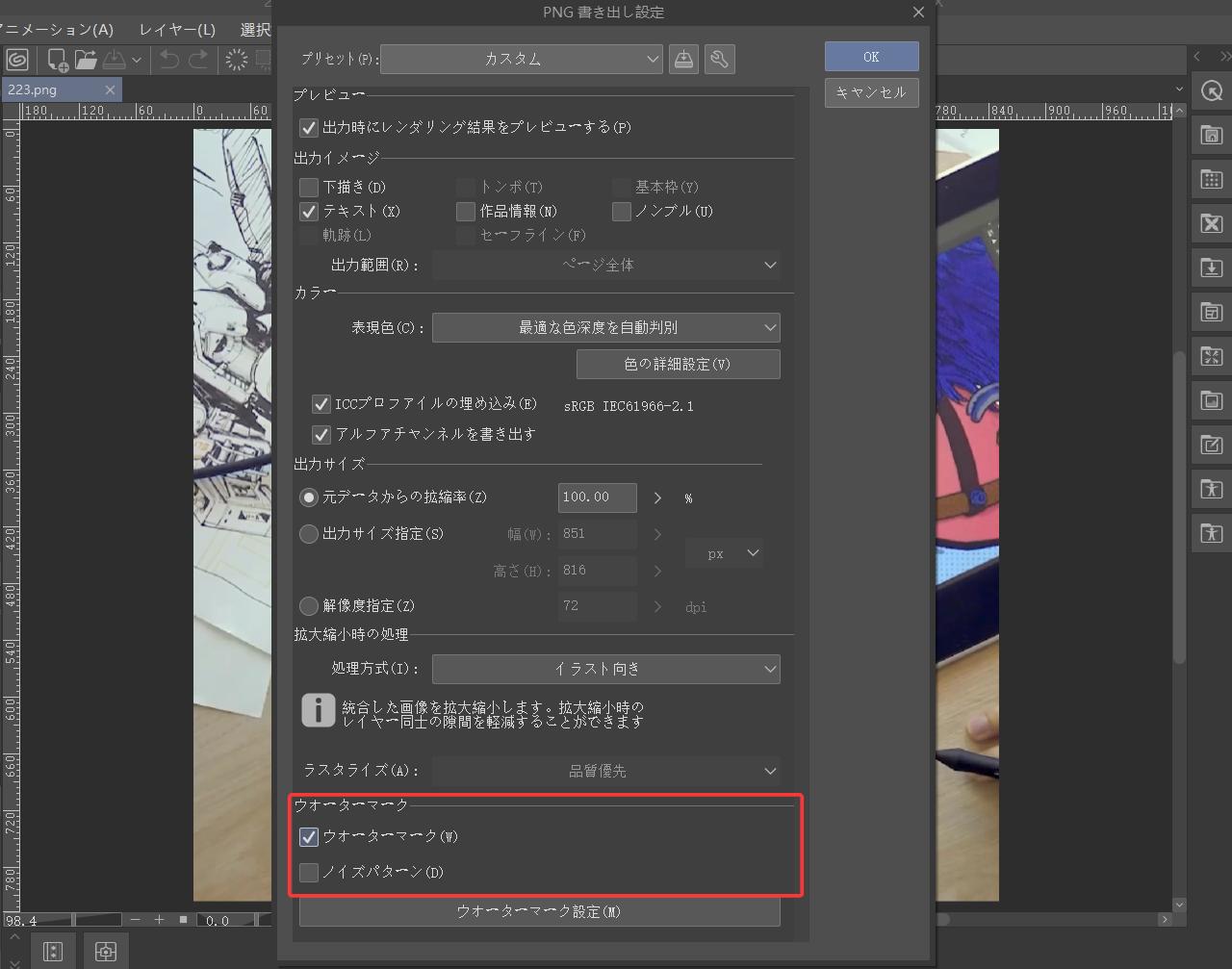Enable the ノイズパターン(D) checkbox
This screenshot has height=969, width=1232.
pos(309,873)
